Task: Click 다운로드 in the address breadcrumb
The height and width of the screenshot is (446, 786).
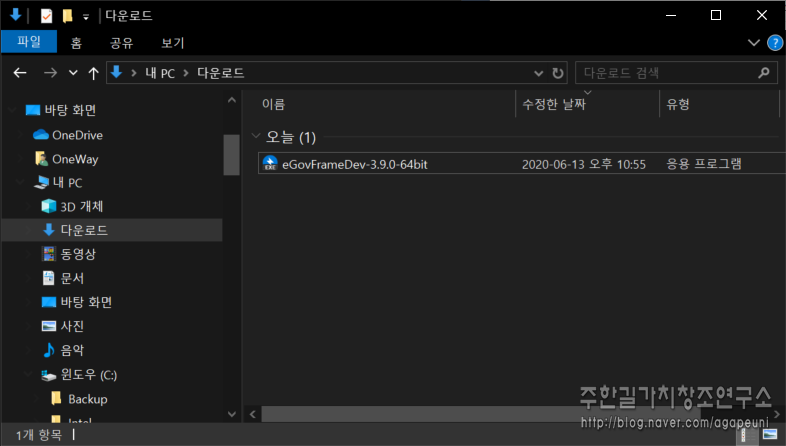Action: 221,73
